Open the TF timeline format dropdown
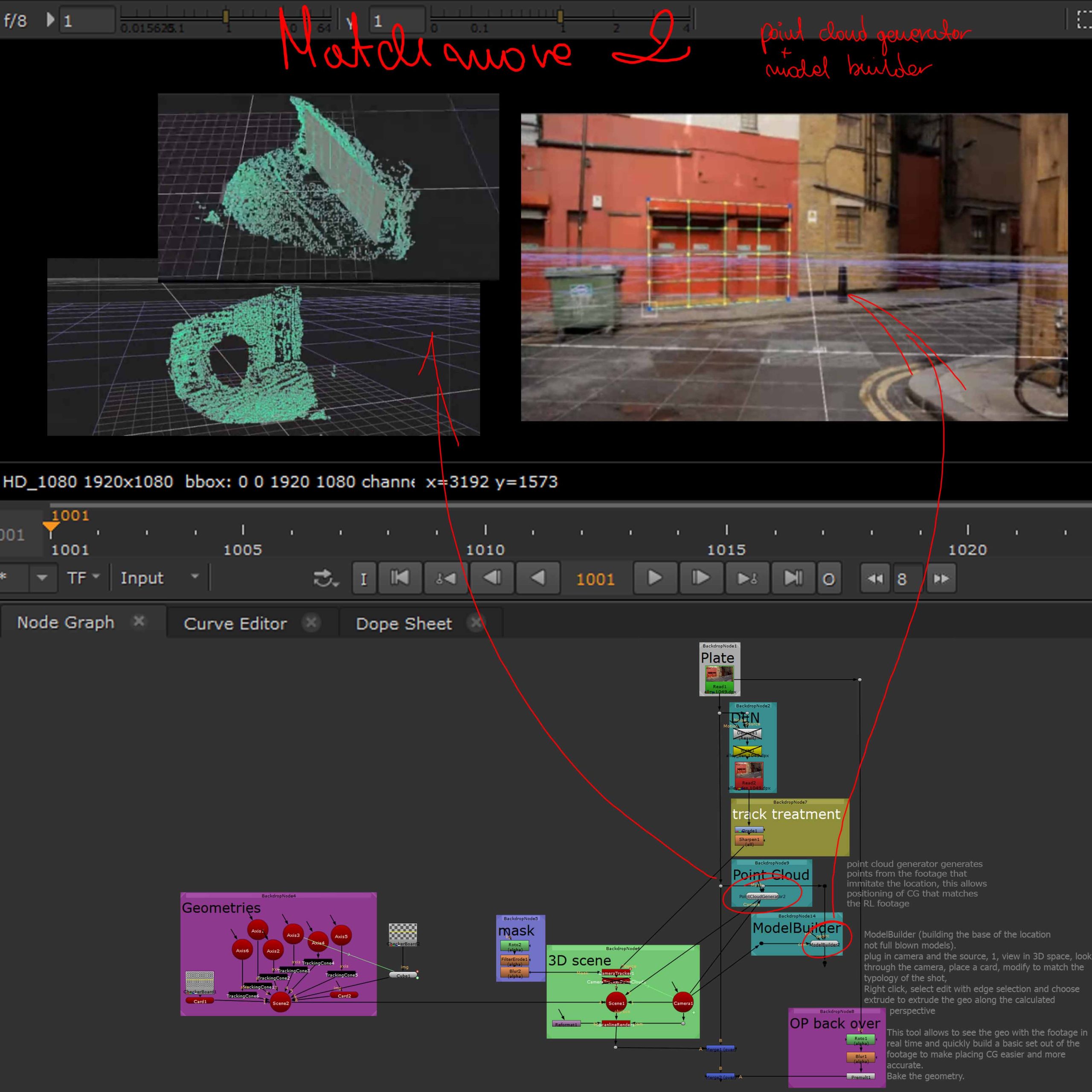 83,578
